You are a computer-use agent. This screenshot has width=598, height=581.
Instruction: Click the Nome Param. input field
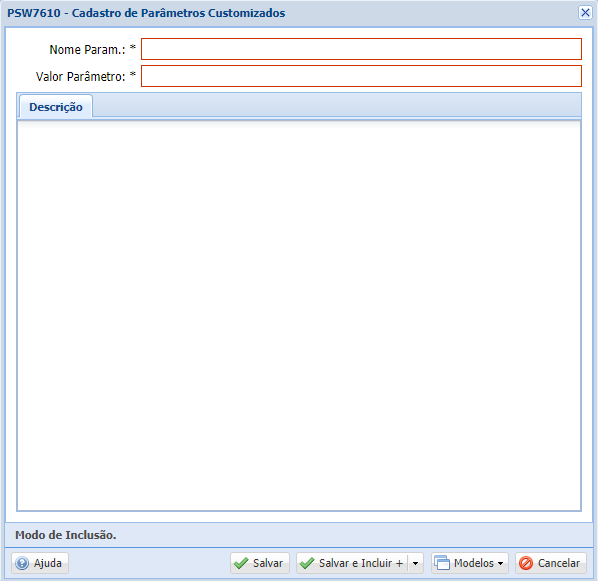click(361, 49)
